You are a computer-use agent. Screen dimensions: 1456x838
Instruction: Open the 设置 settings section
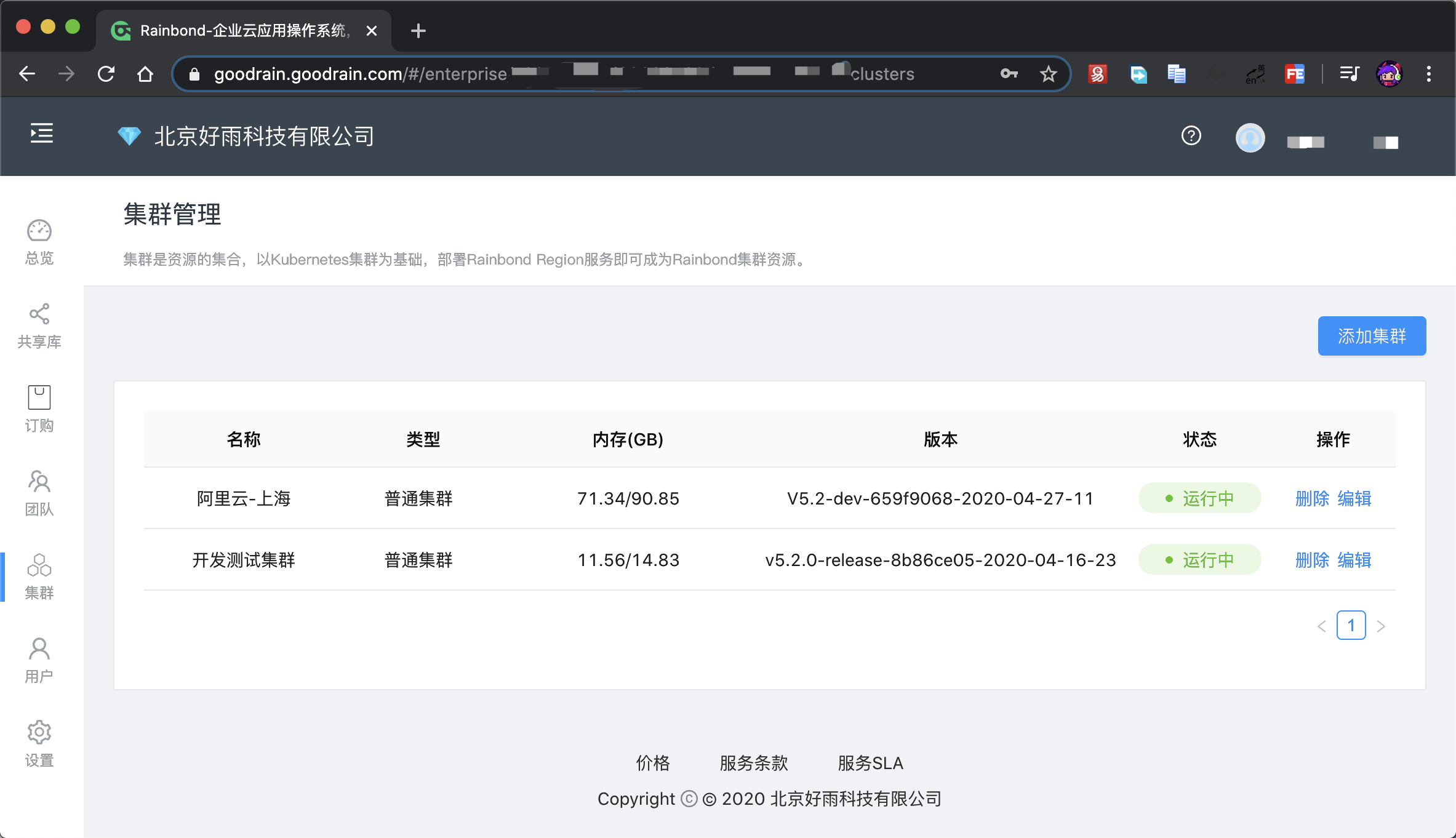tap(39, 744)
